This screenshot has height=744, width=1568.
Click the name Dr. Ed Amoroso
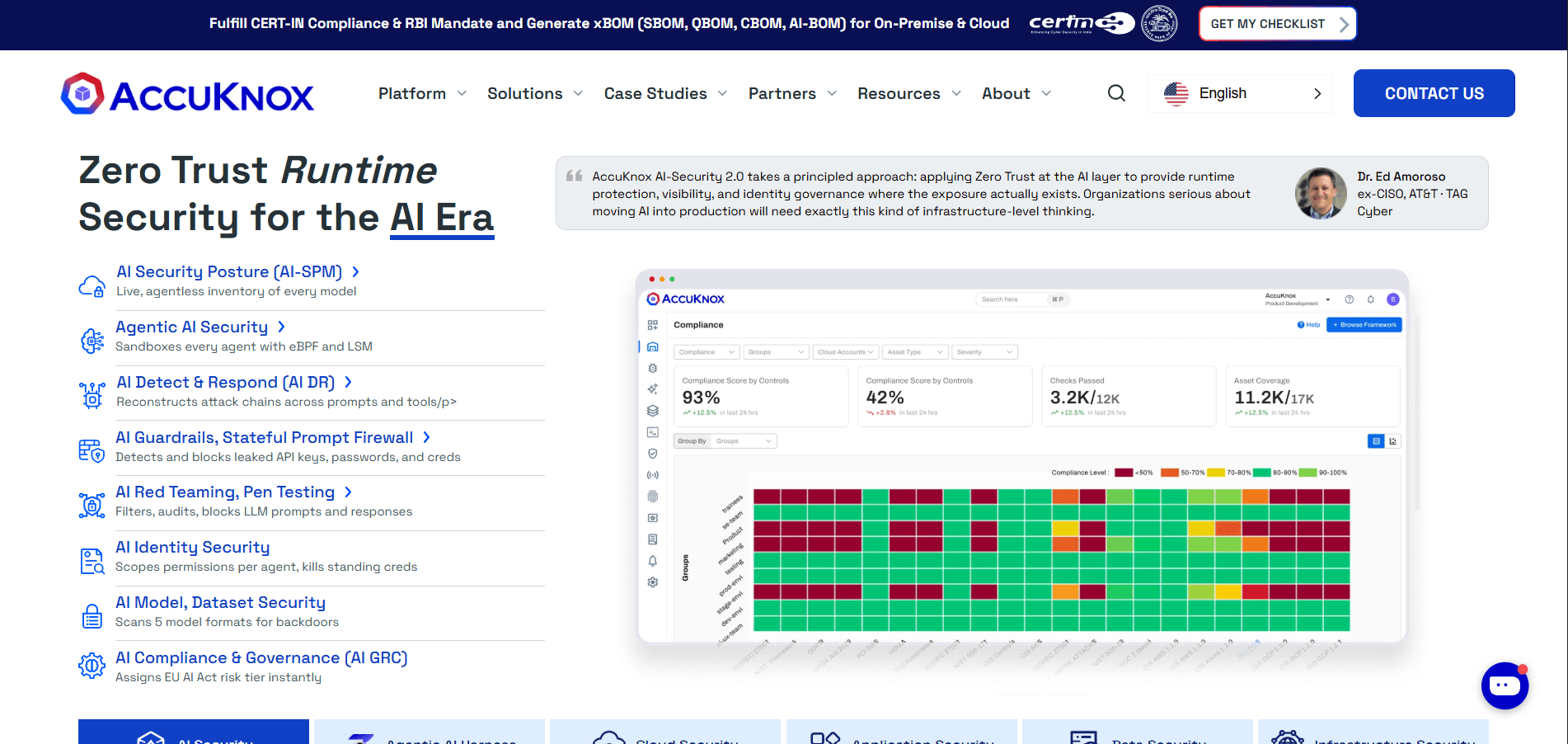pos(1401,177)
